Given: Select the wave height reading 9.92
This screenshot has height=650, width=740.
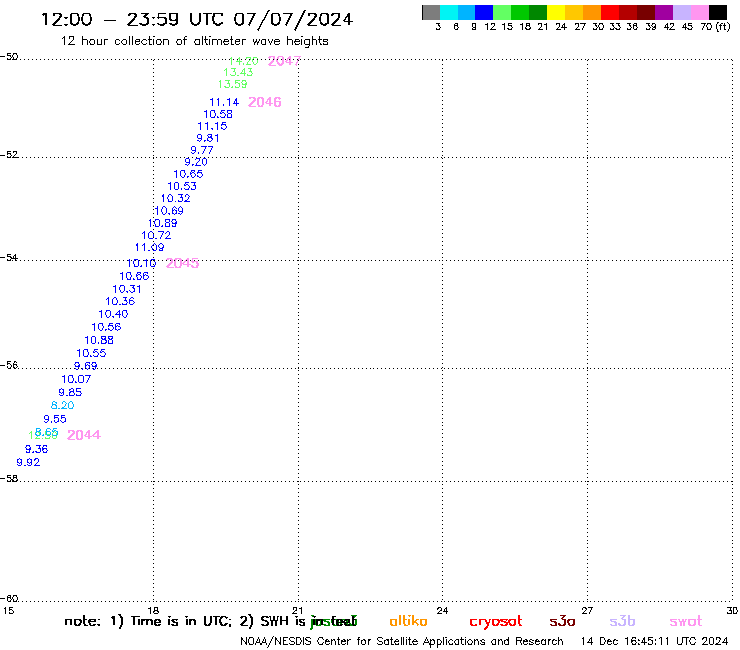Looking at the screenshot, I should click(x=28, y=462).
